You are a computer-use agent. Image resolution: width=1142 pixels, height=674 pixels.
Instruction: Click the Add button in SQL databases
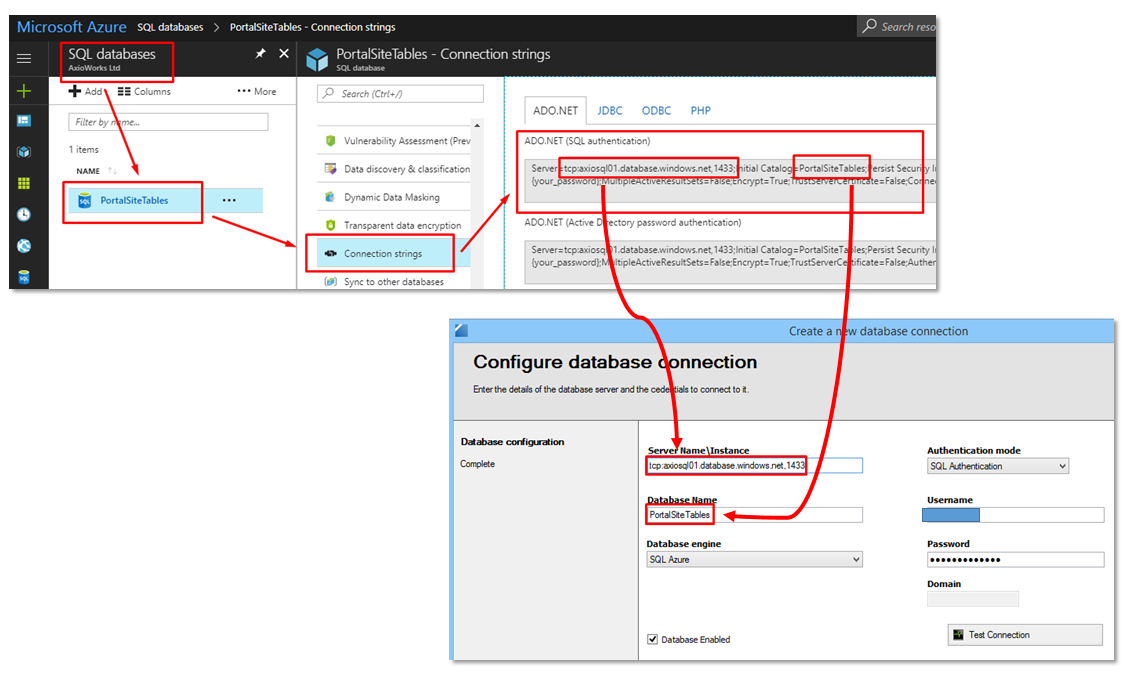coord(85,92)
